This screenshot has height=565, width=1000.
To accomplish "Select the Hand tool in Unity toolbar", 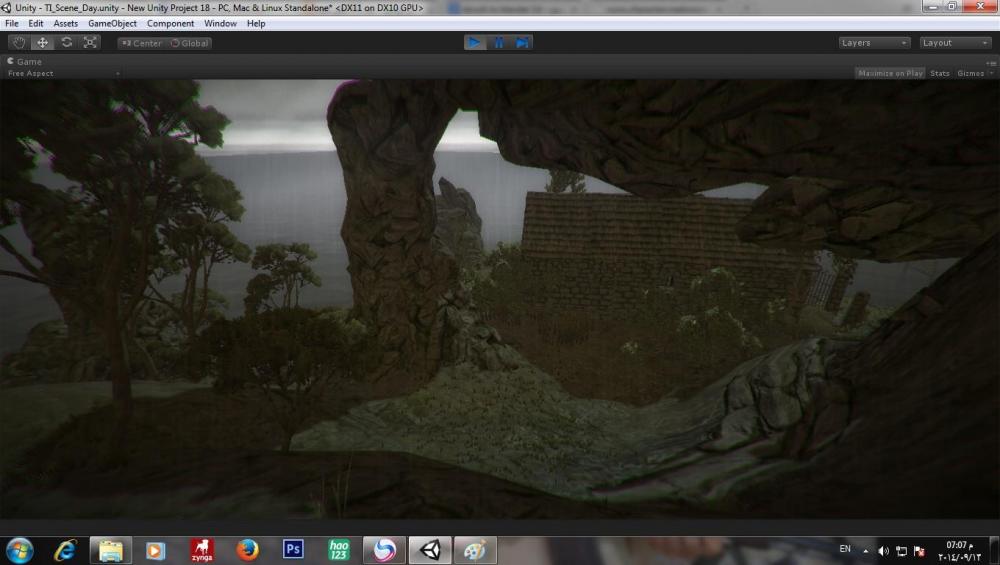I will 19,43.
